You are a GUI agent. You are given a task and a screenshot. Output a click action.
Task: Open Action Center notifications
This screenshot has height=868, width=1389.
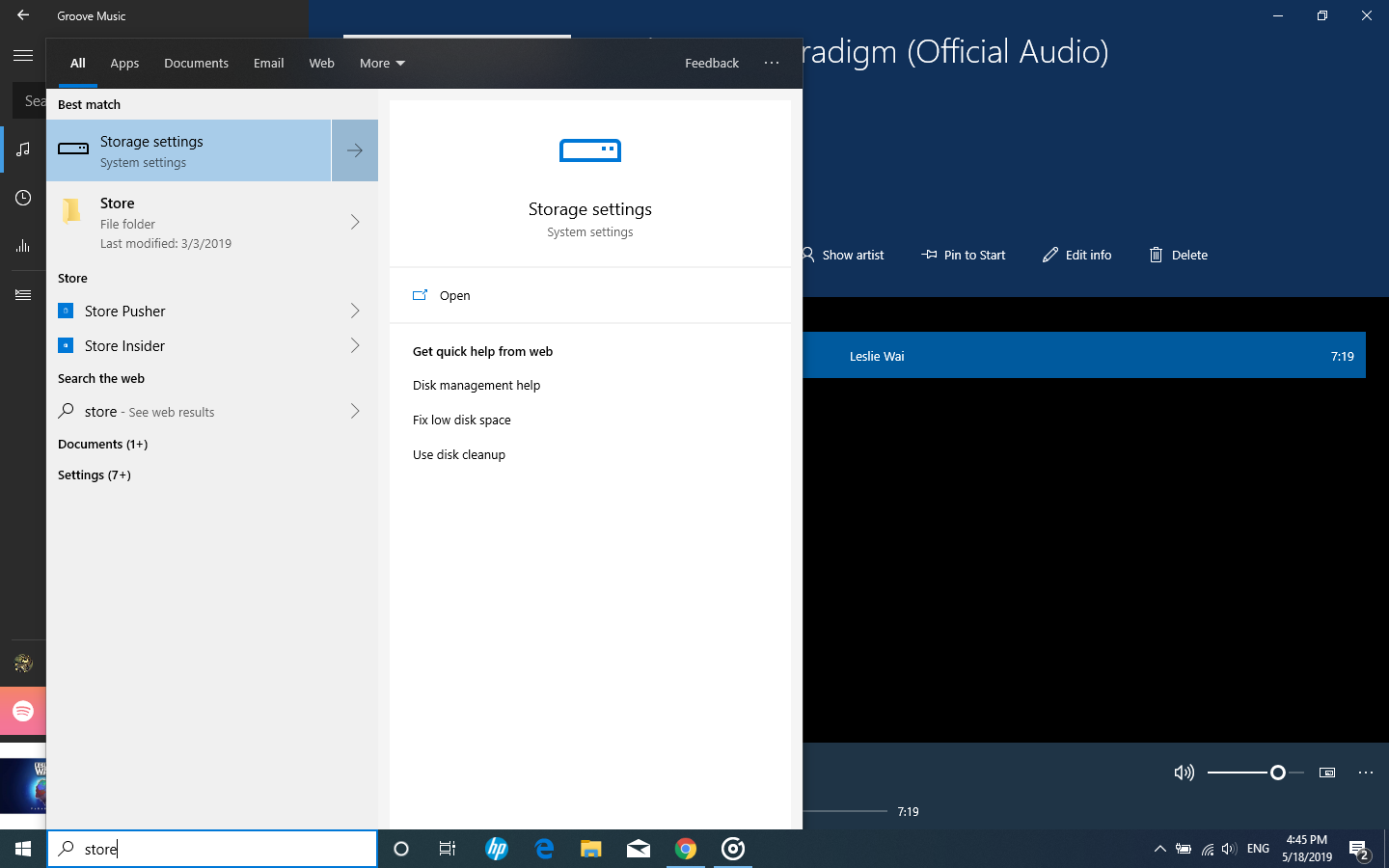point(1360,850)
